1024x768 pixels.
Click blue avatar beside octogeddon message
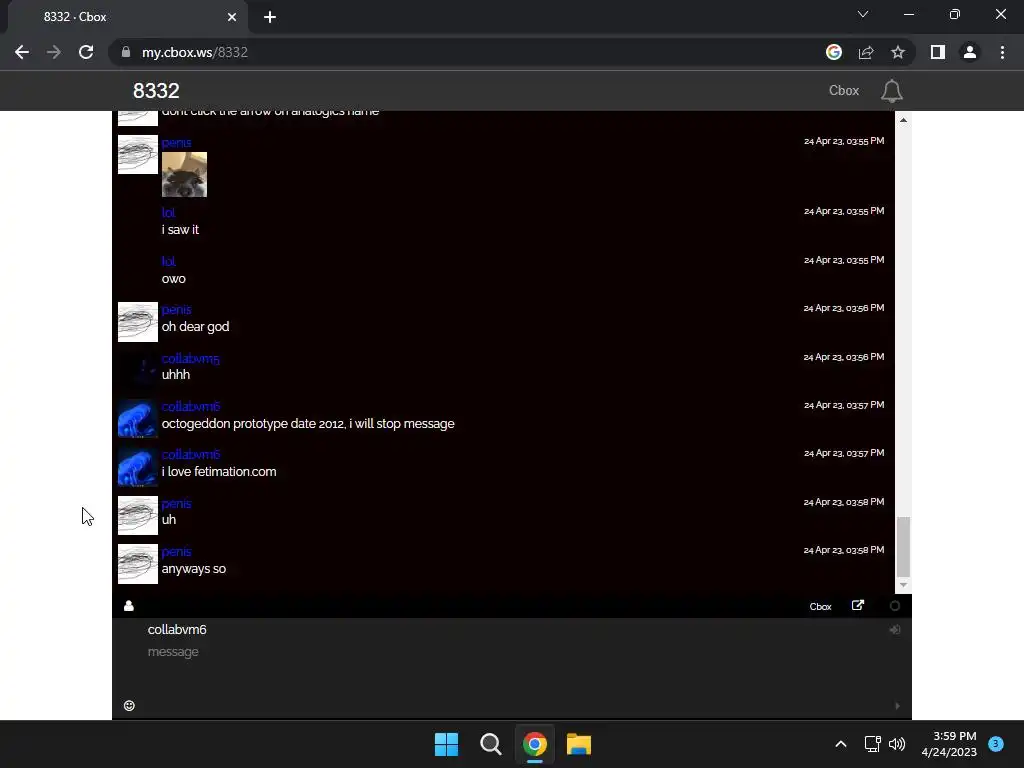point(138,419)
